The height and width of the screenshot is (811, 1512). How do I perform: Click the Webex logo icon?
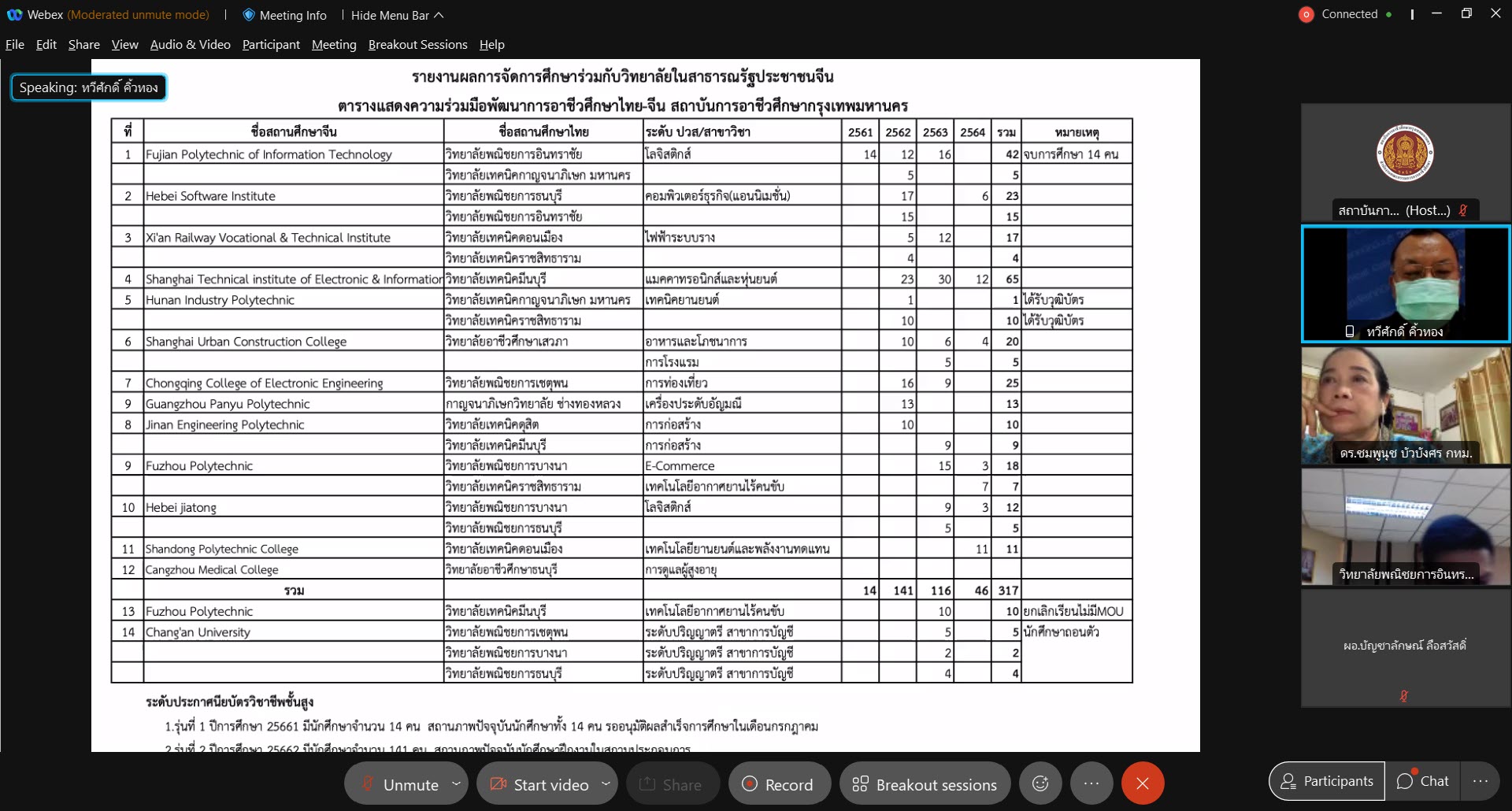point(14,15)
